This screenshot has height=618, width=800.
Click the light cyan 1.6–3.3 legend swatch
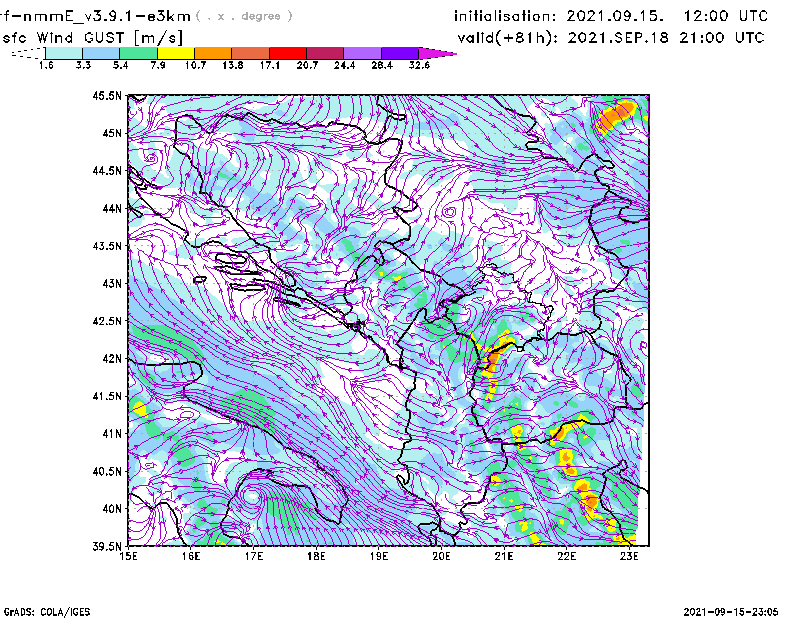64,53
